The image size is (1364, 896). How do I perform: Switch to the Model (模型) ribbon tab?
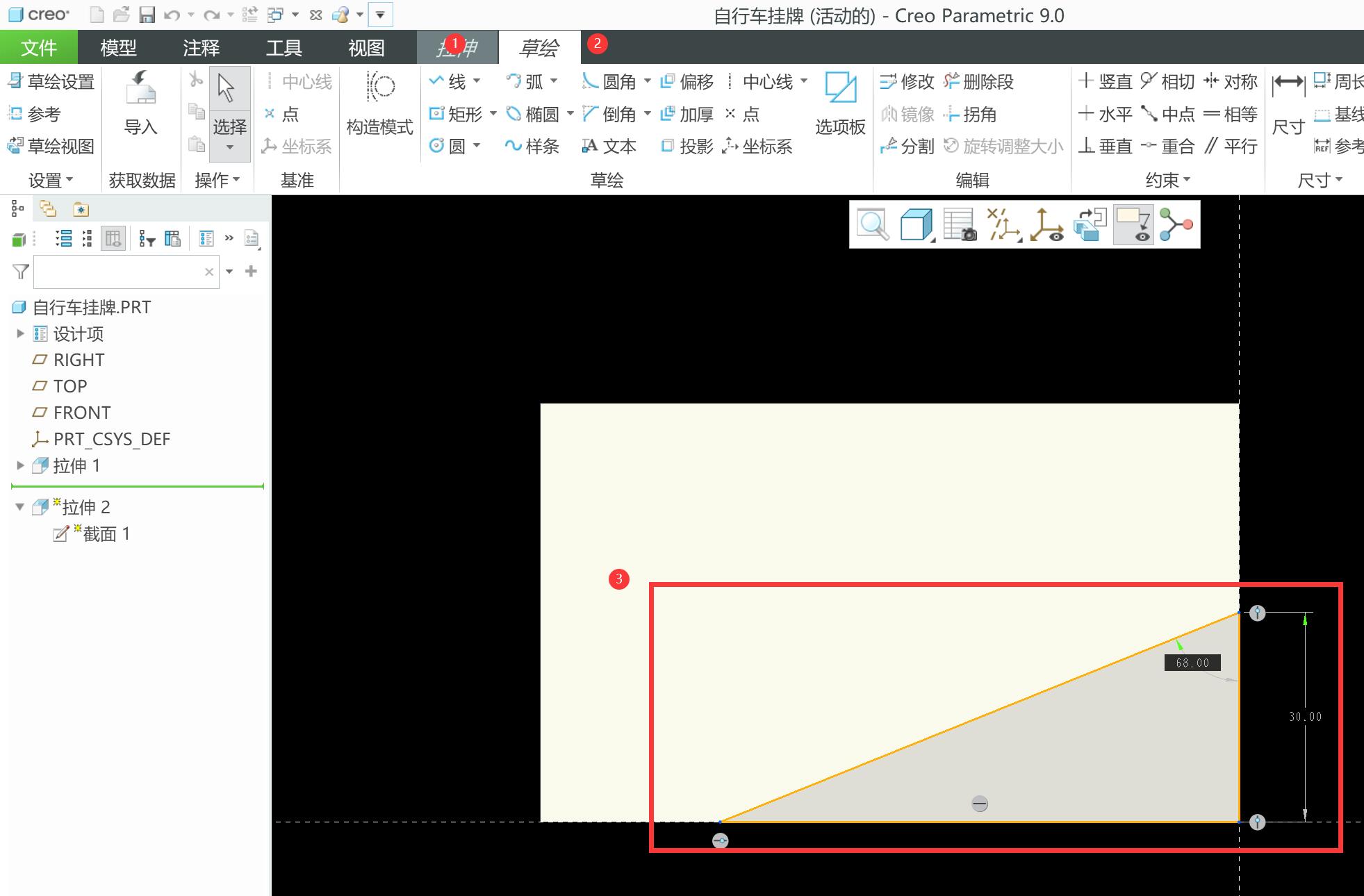pyautogui.click(x=118, y=47)
